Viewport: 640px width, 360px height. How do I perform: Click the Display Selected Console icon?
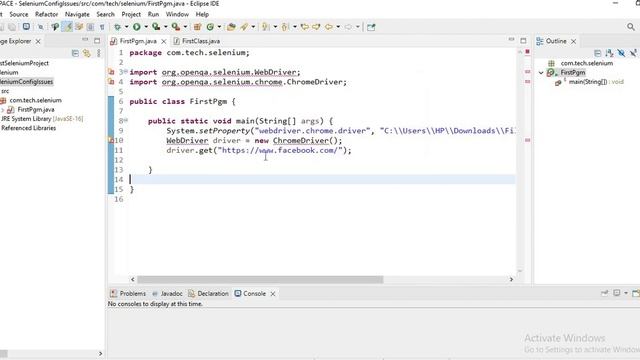coord(617,293)
